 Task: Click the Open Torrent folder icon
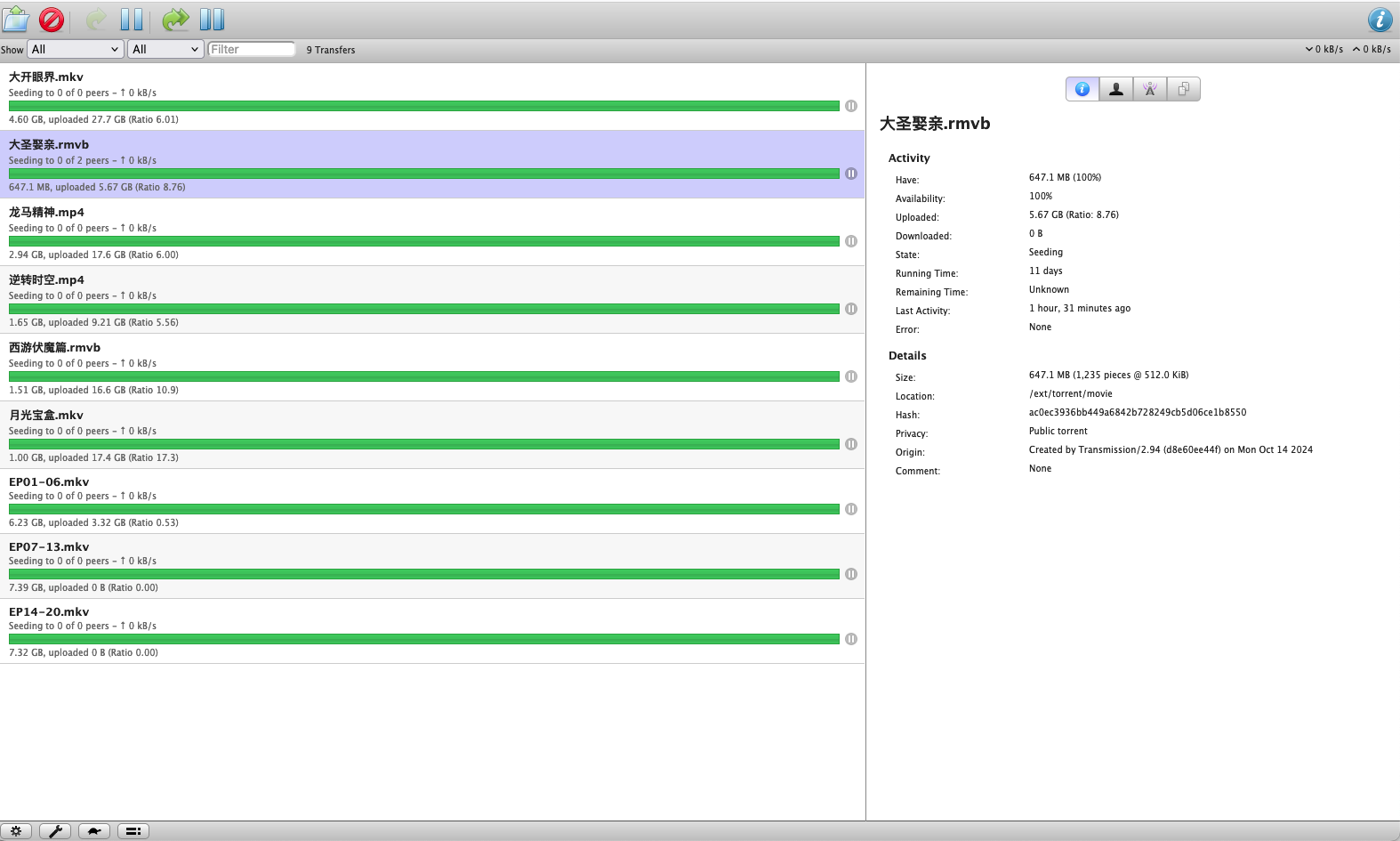point(16,20)
